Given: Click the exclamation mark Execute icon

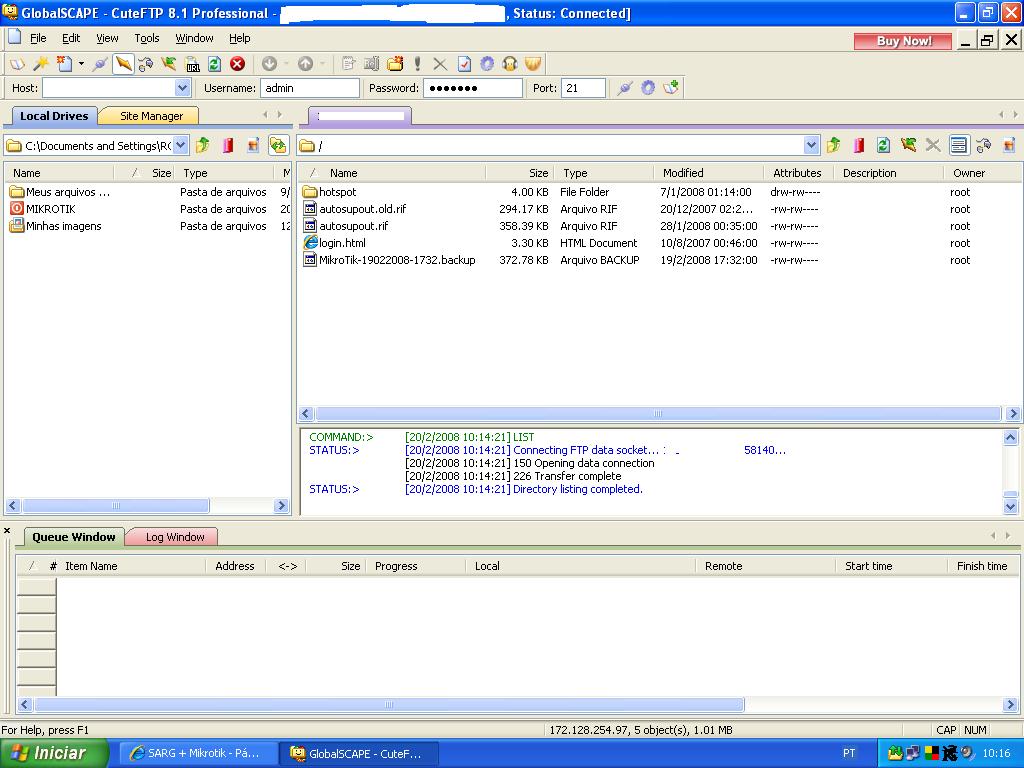Looking at the screenshot, I should 417,63.
